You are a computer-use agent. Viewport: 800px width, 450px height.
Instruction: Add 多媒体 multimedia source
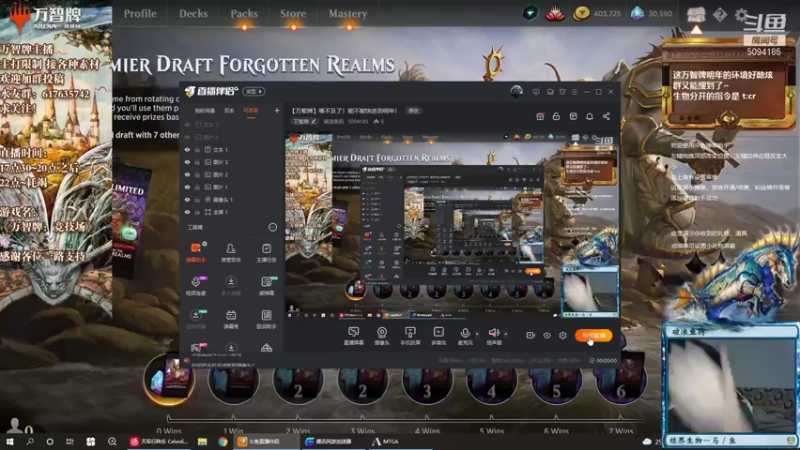click(438, 336)
